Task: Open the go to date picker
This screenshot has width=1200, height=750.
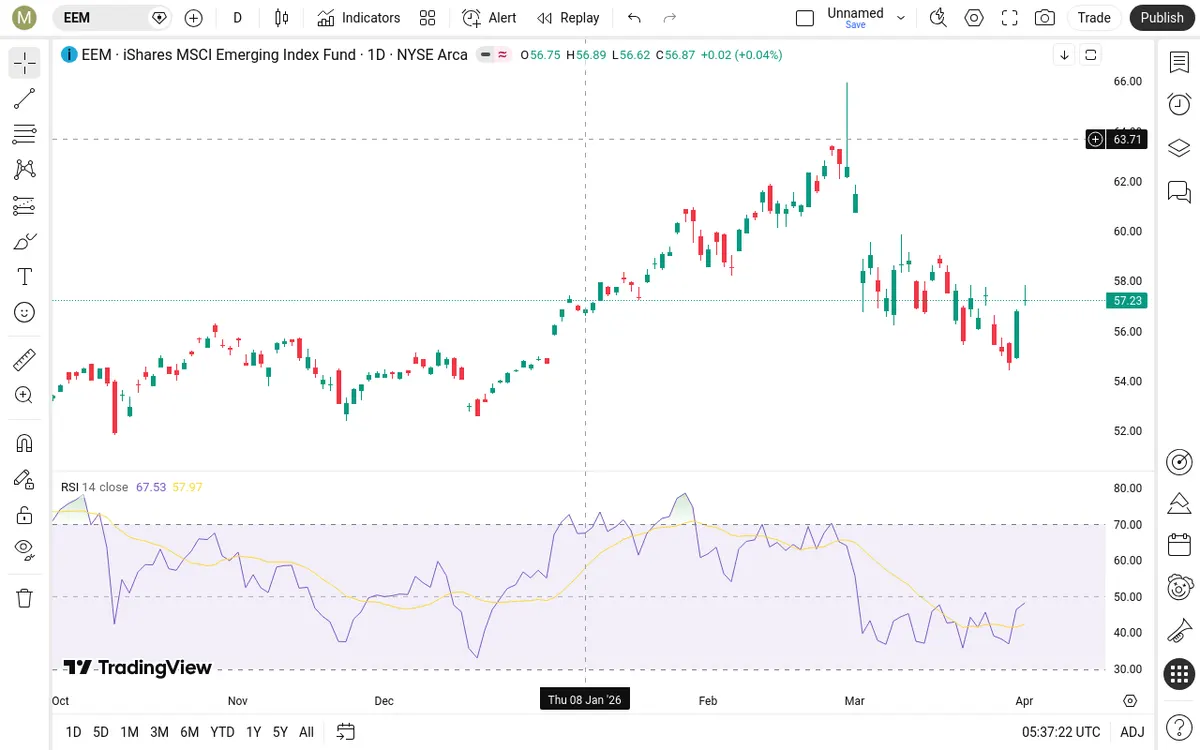Action: [345, 732]
